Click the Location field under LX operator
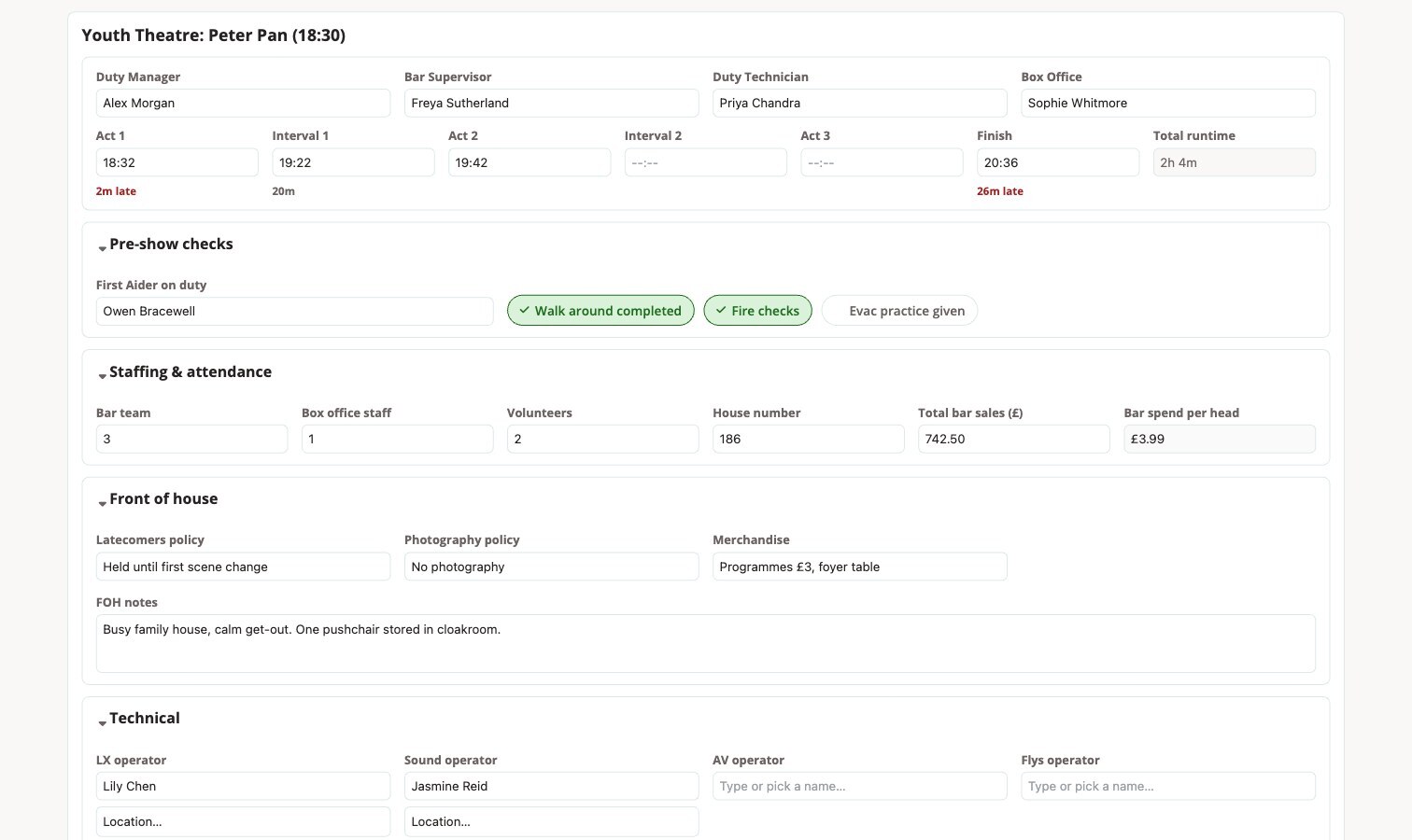 (243, 821)
